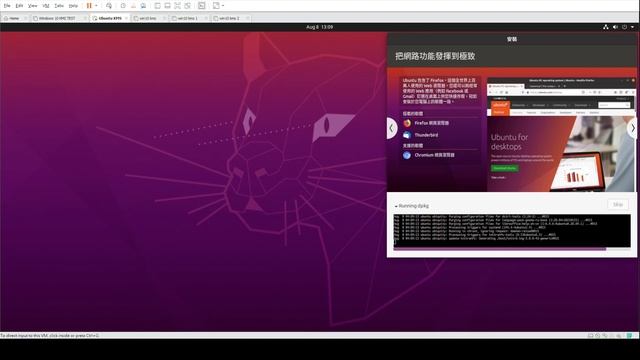
Task: Click the Thunderbird icon in the slide
Action: [x=407, y=135]
